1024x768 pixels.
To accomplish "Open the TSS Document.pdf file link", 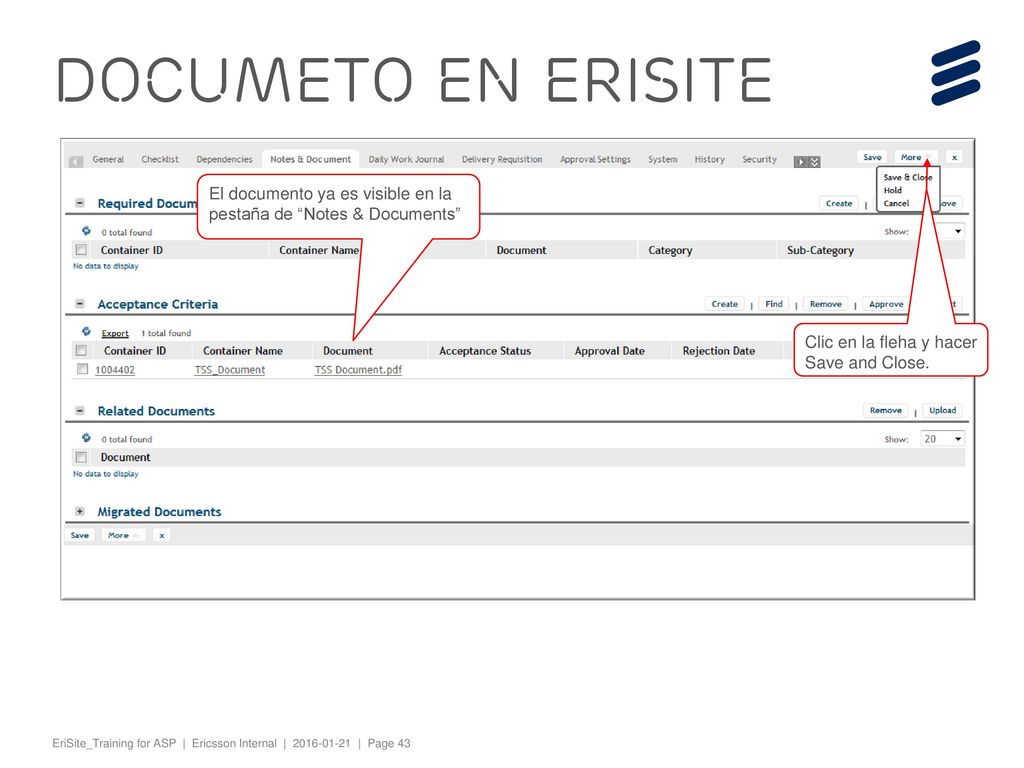I will (358, 370).
